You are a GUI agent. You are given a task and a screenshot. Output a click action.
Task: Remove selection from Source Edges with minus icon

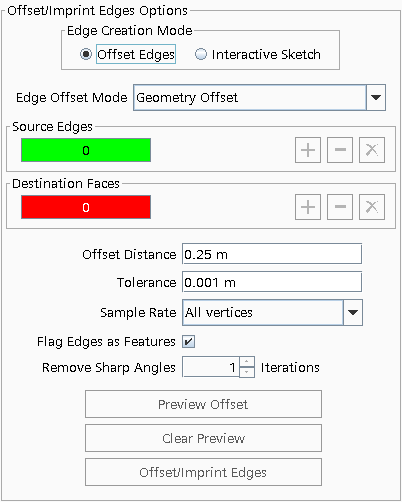(340, 150)
